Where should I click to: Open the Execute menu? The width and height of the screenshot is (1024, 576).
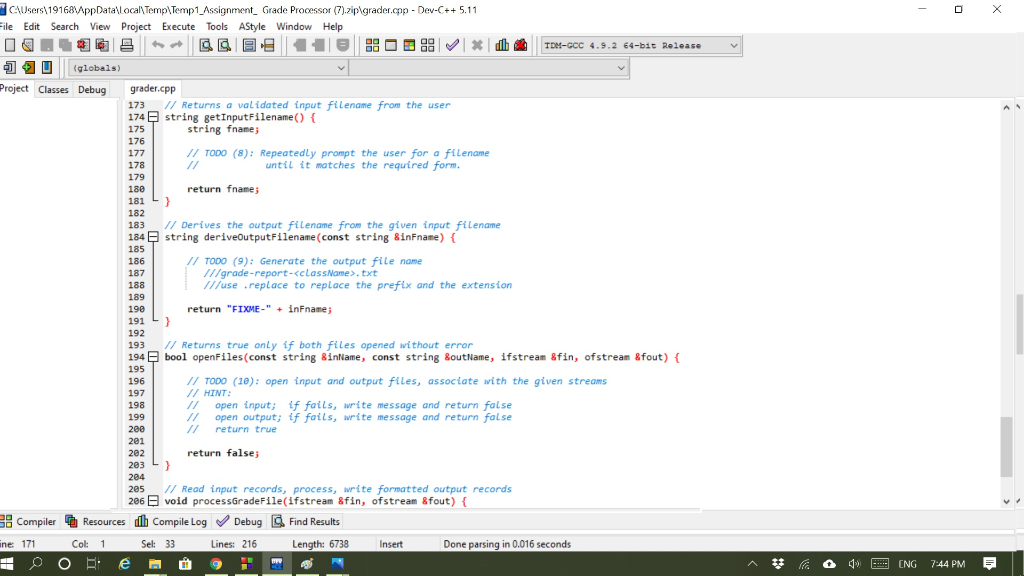click(178, 26)
